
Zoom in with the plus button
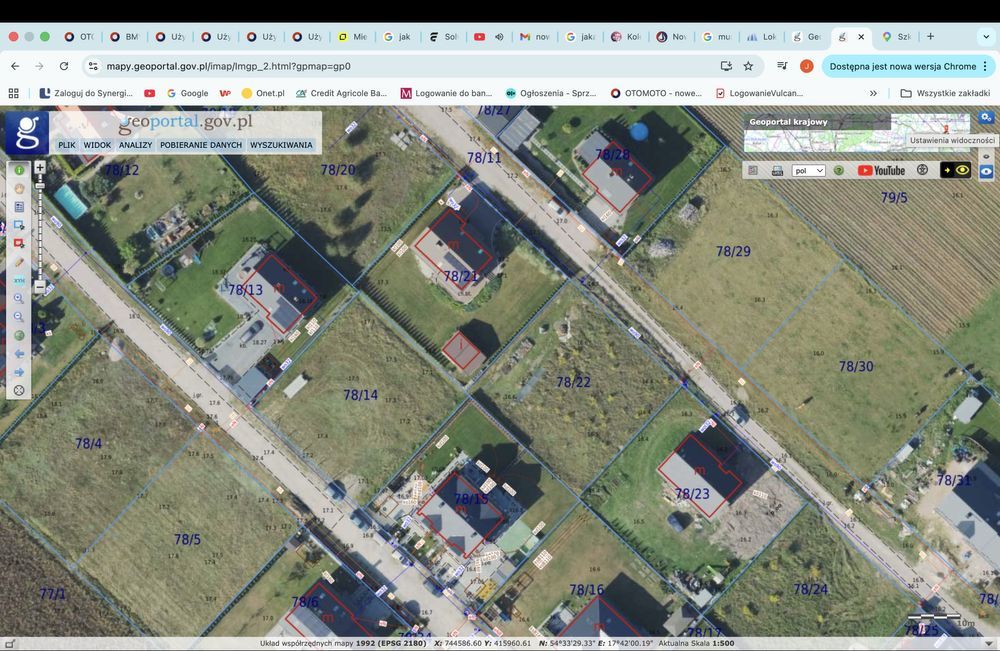click(40, 167)
